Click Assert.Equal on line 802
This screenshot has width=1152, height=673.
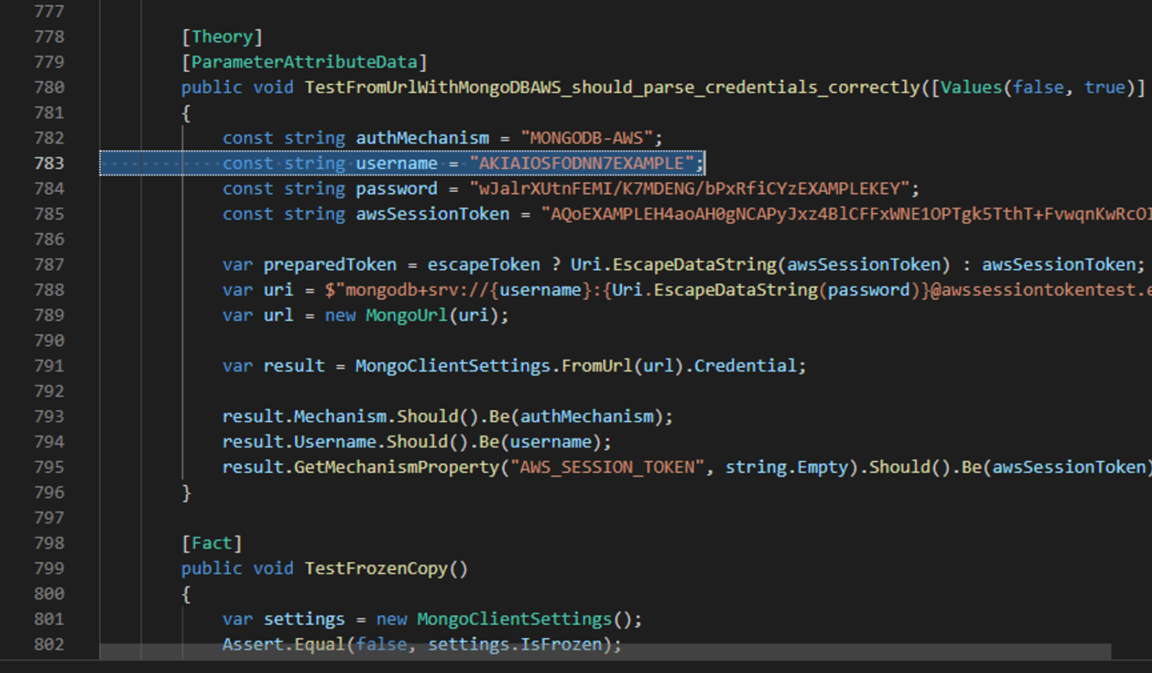284,644
